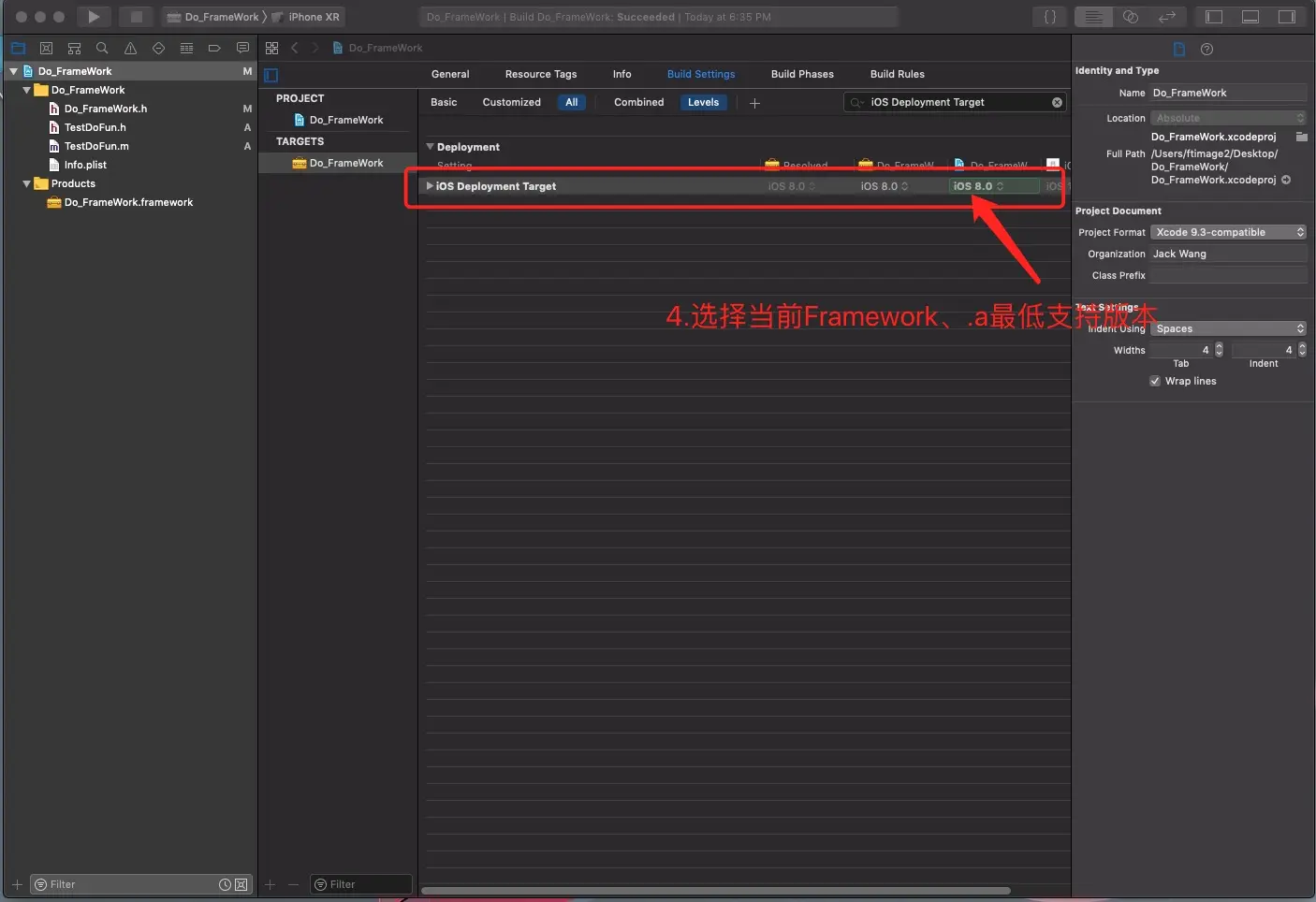Click the navigator Filter field
Viewport: 1316px width, 902px height.
click(140, 884)
